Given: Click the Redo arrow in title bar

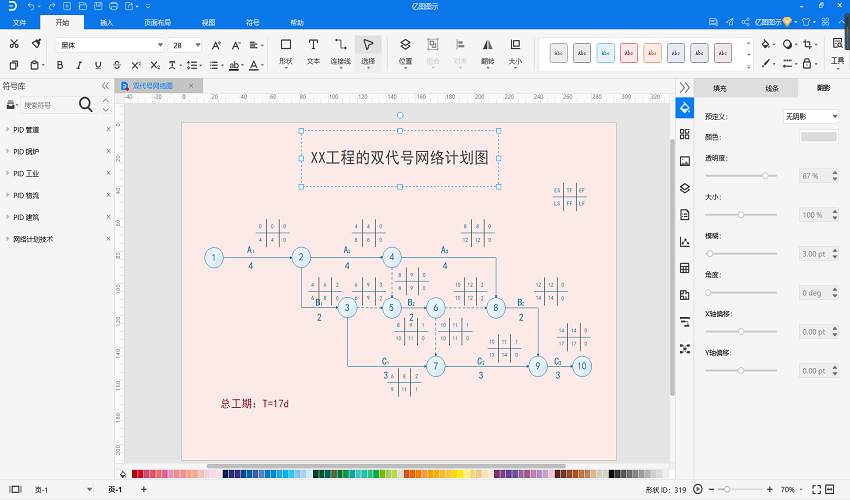Looking at the screenshot, I should pyautogui.click(x=51, y=7).
